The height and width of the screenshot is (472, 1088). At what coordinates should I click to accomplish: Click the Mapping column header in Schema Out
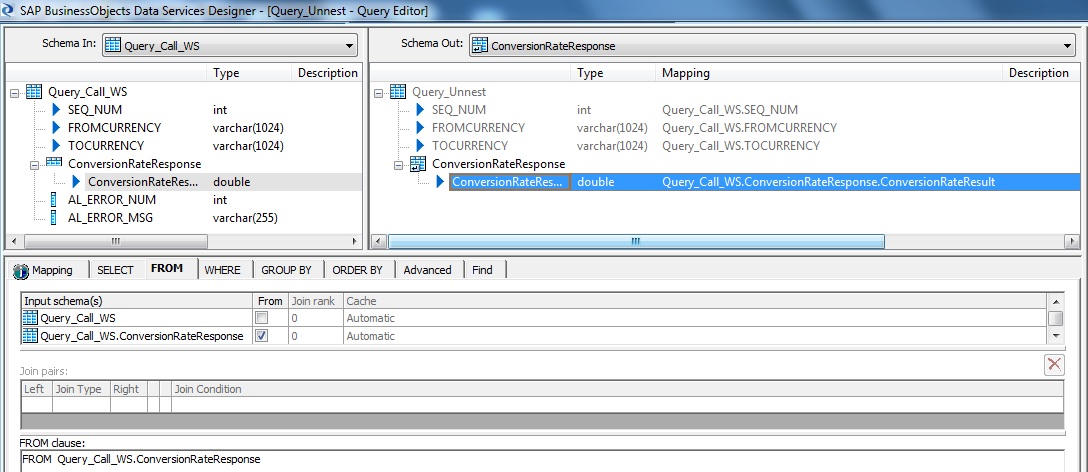click(x=829, y=73)
